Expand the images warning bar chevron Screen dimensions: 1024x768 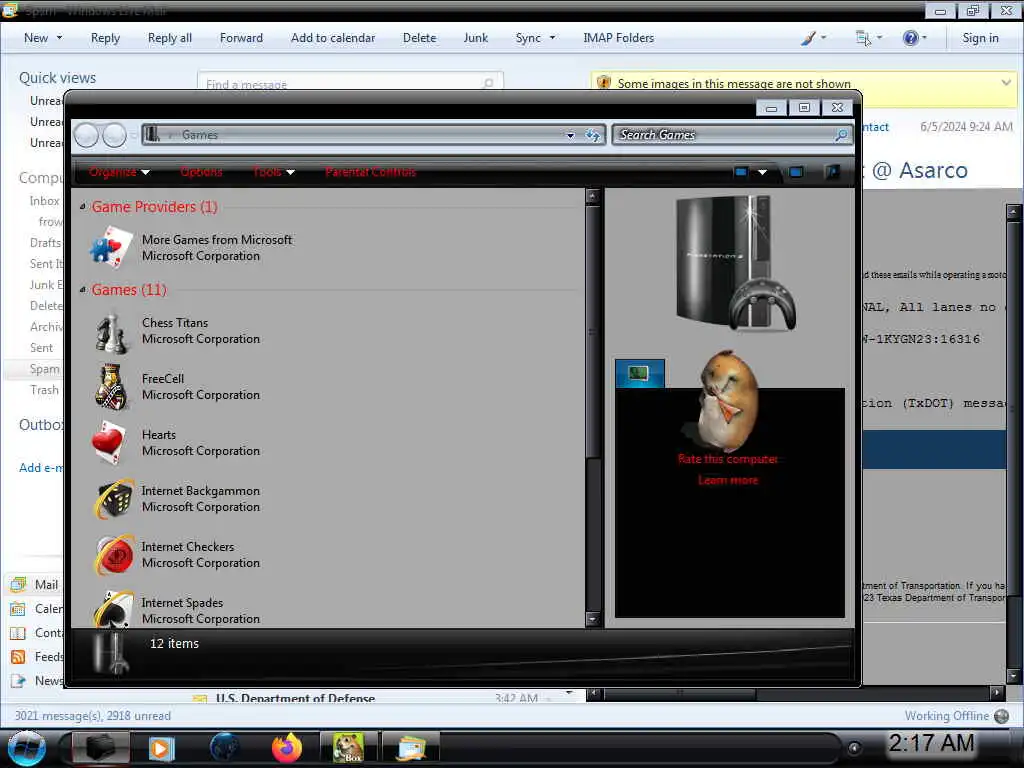coord(1006,83)
